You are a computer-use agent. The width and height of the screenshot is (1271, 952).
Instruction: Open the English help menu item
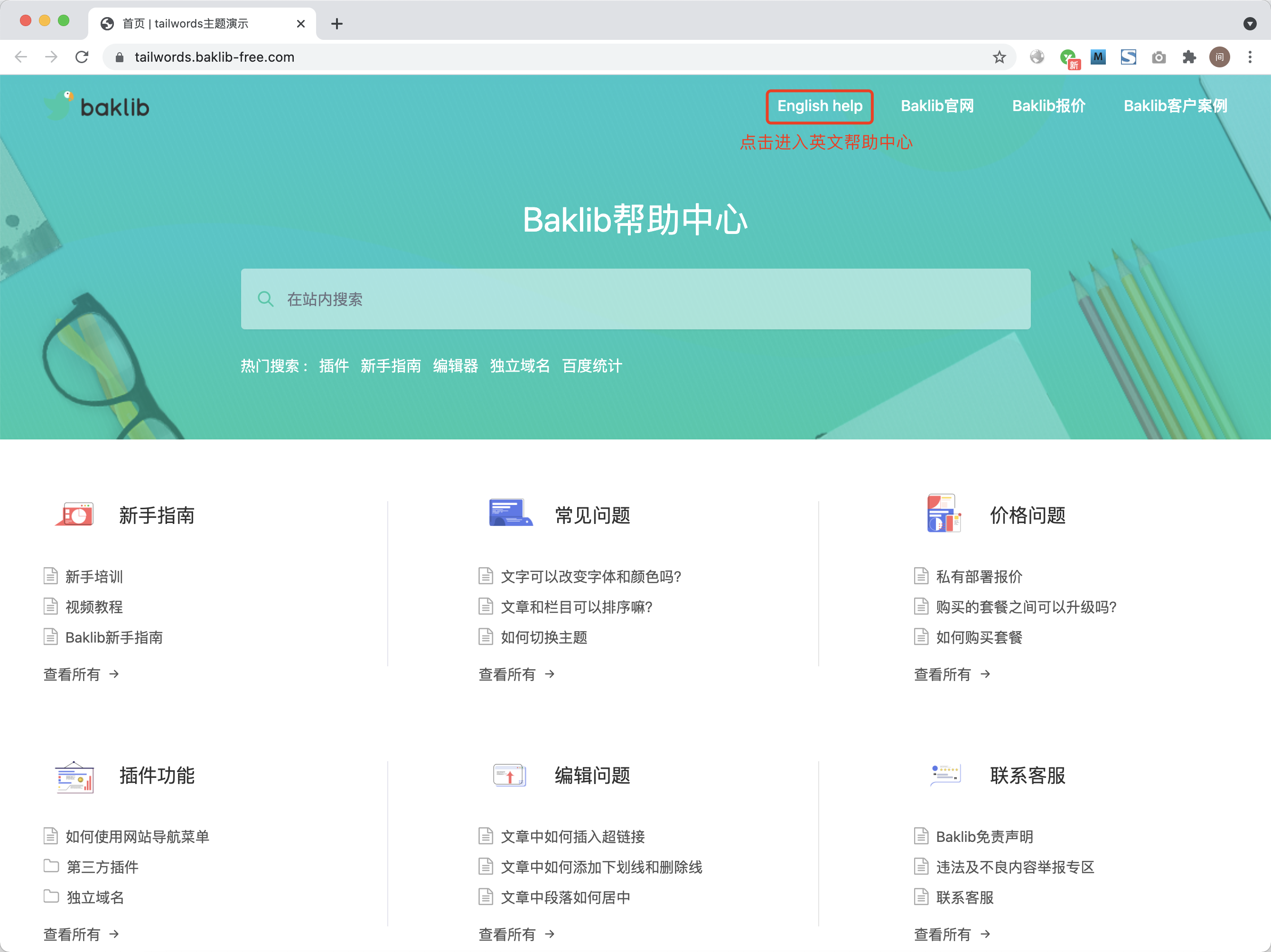(x=820, y=106)
